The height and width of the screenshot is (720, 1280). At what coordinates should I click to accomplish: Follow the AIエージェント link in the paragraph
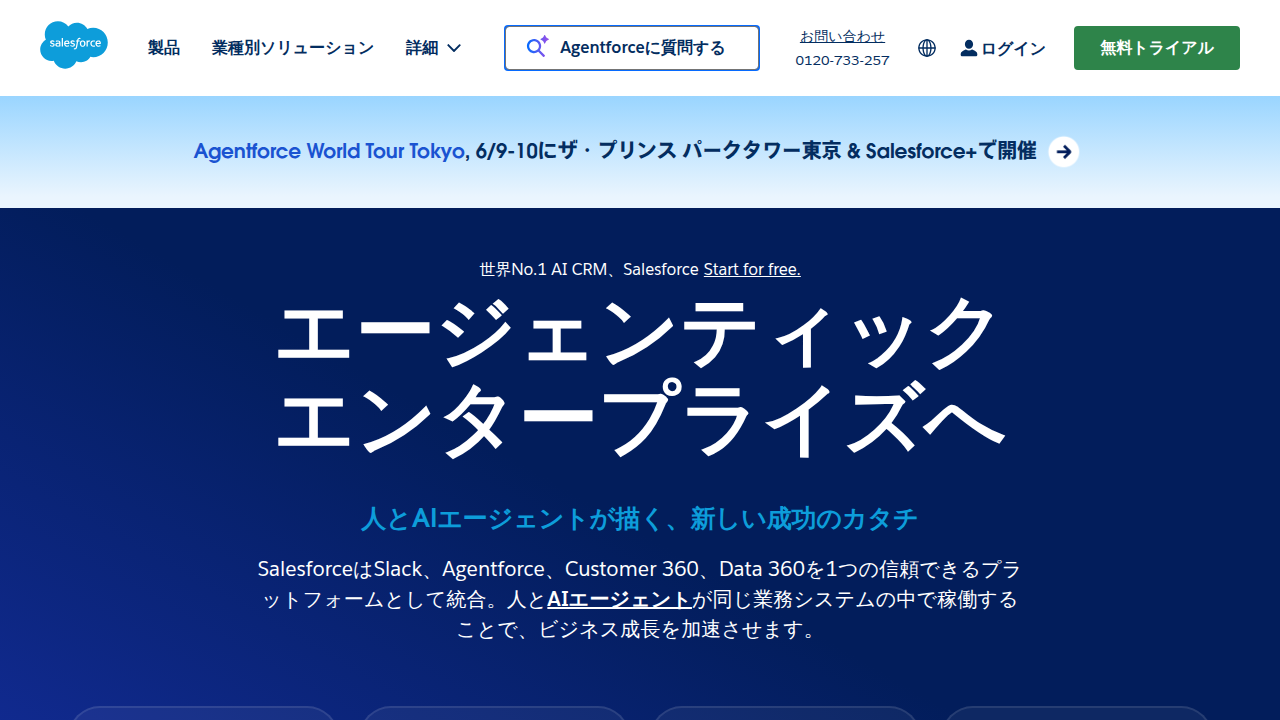(x=619, y=600)
